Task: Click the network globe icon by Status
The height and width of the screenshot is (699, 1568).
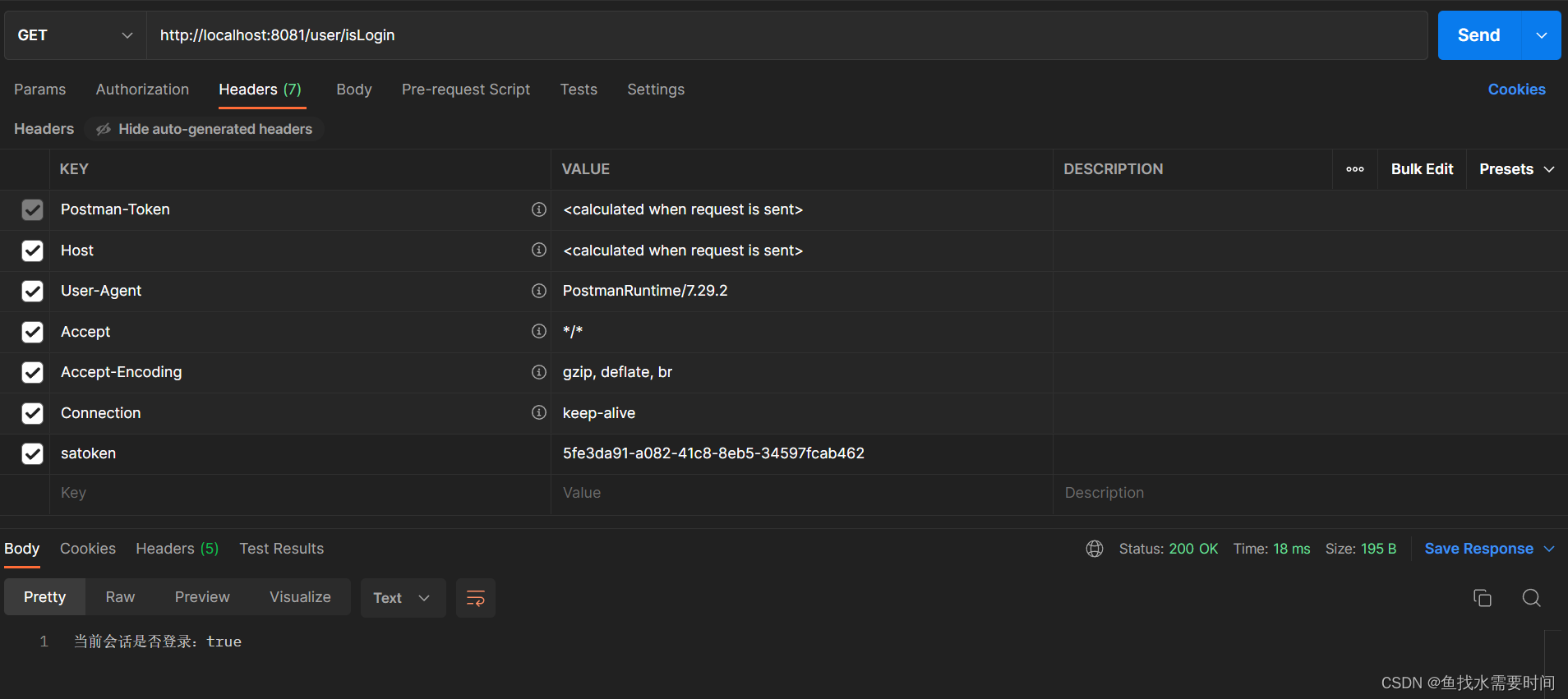Action: point(1095,549)
